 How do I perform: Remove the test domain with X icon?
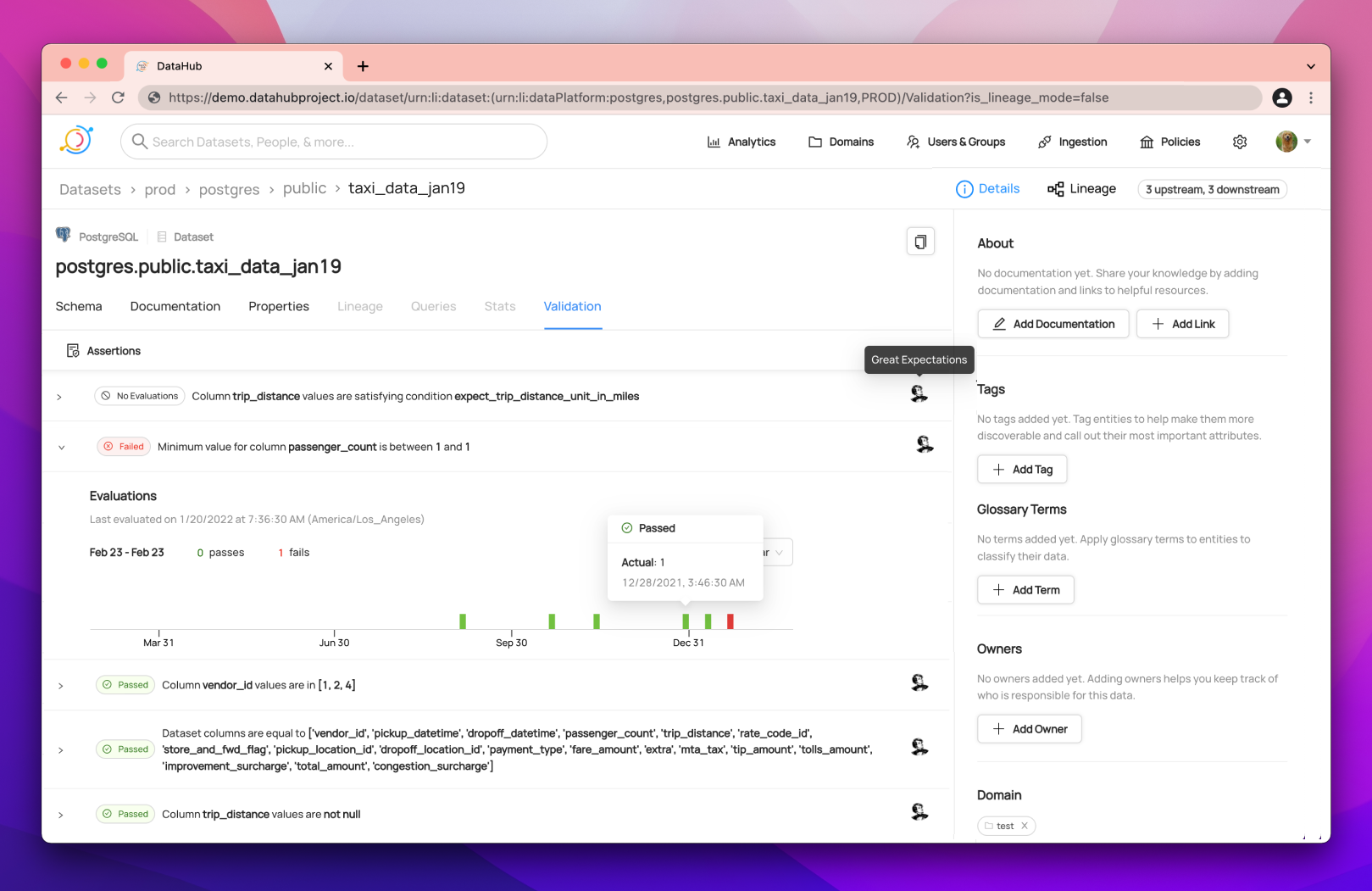(1024, 826)
